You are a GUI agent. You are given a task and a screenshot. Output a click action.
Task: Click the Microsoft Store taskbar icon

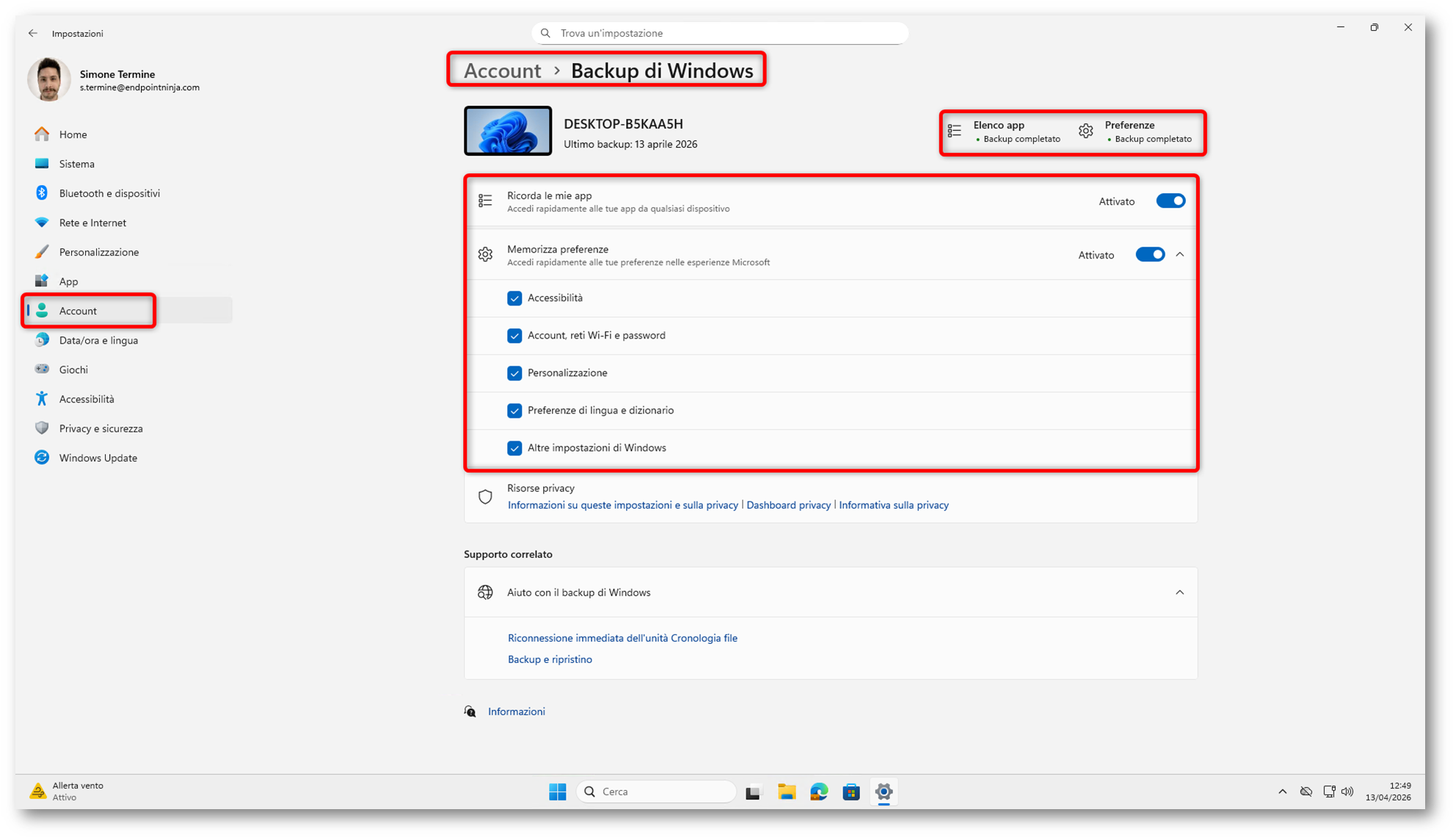[851, 792]
